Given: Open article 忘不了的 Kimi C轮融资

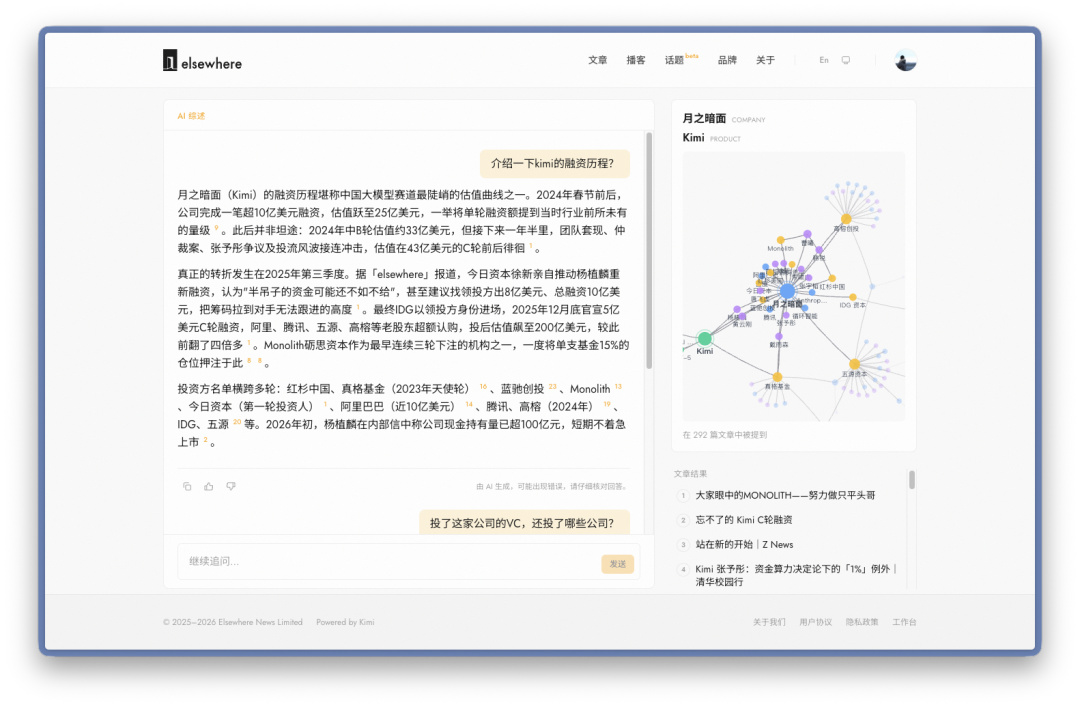Looking at the screenshot, I should (744, 520).
